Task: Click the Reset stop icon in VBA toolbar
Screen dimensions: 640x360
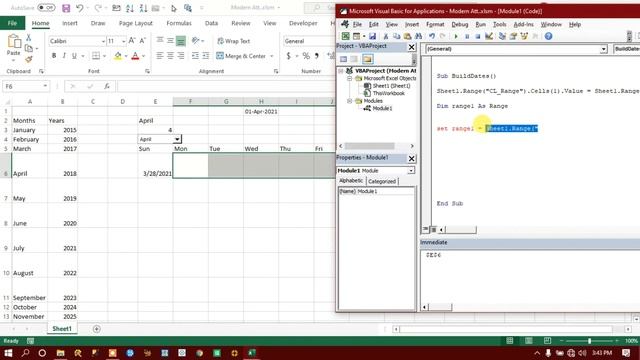Action: pyautogui.click(x=478, y=36)
